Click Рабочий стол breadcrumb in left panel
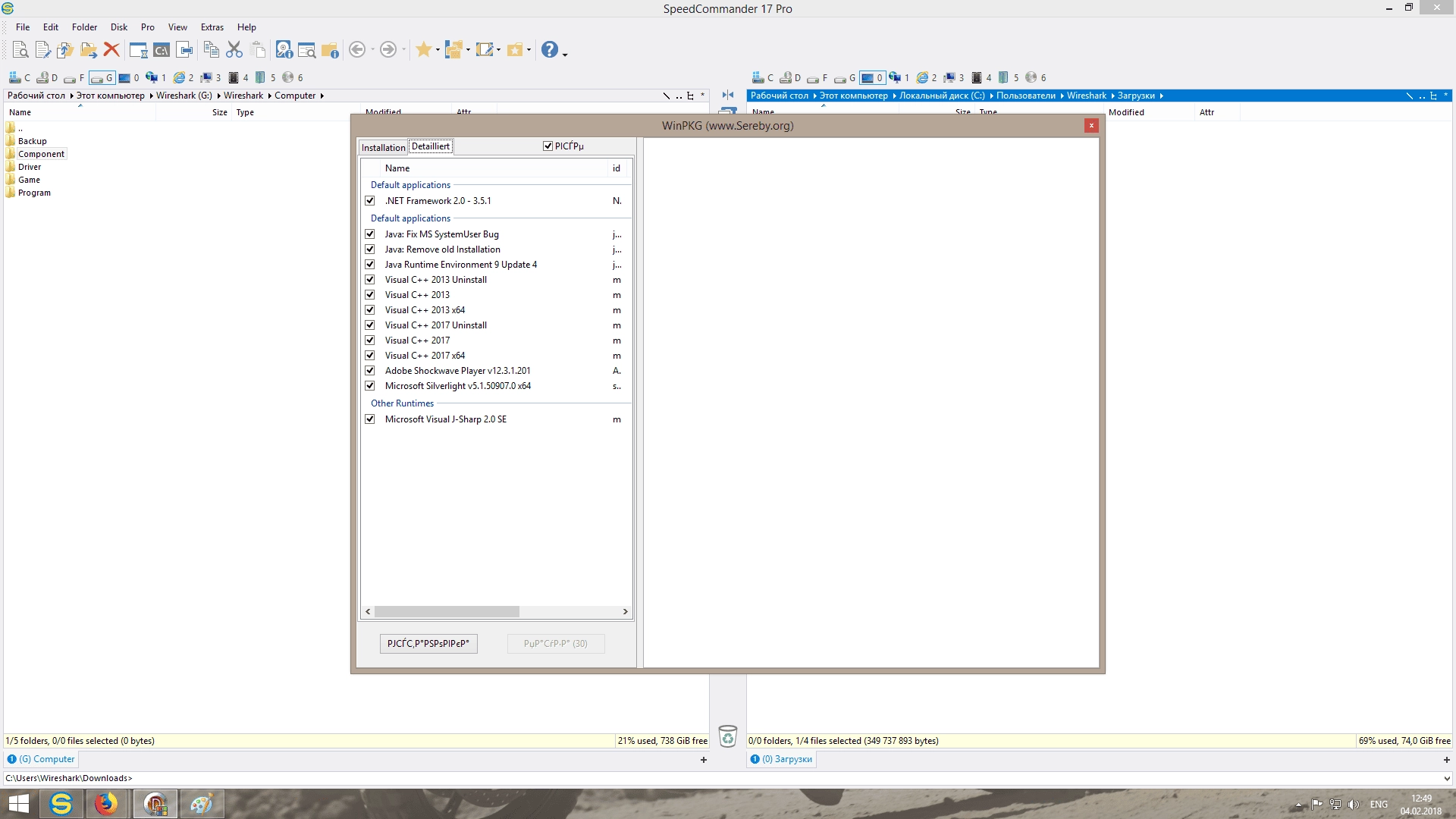 pos(36,96)
